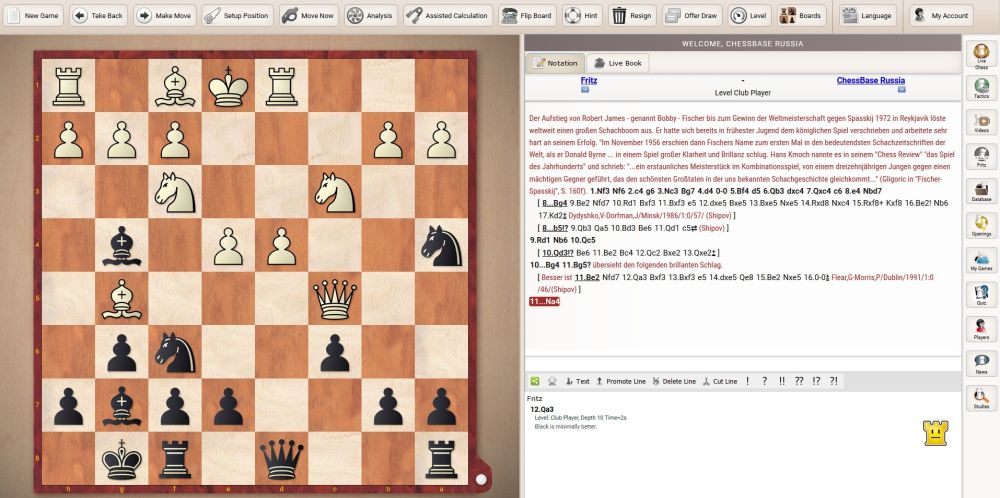The image size is (1000, 498).
Task: Click the yellow rook mascot icon
Action: click(935, 432)
